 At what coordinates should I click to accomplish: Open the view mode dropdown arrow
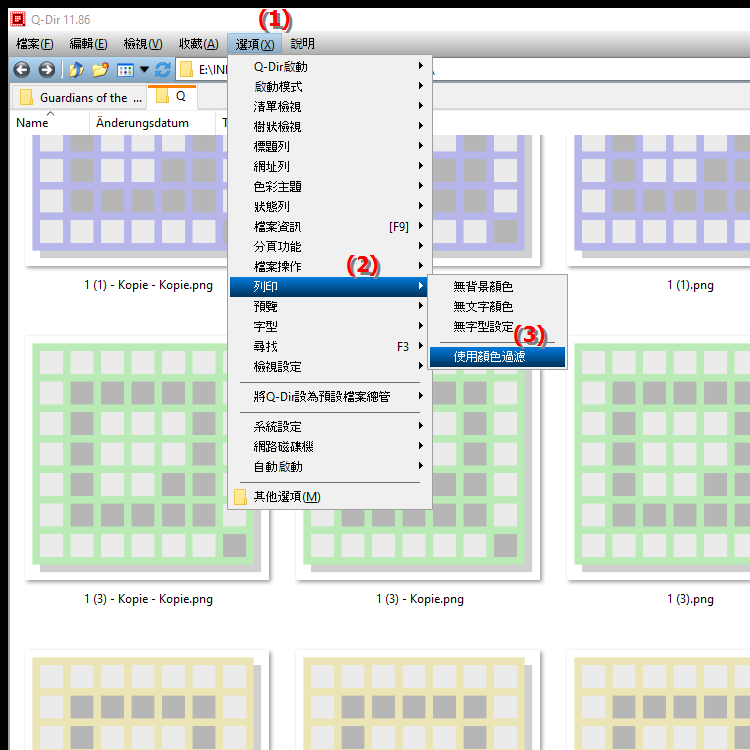click(144, 70)
